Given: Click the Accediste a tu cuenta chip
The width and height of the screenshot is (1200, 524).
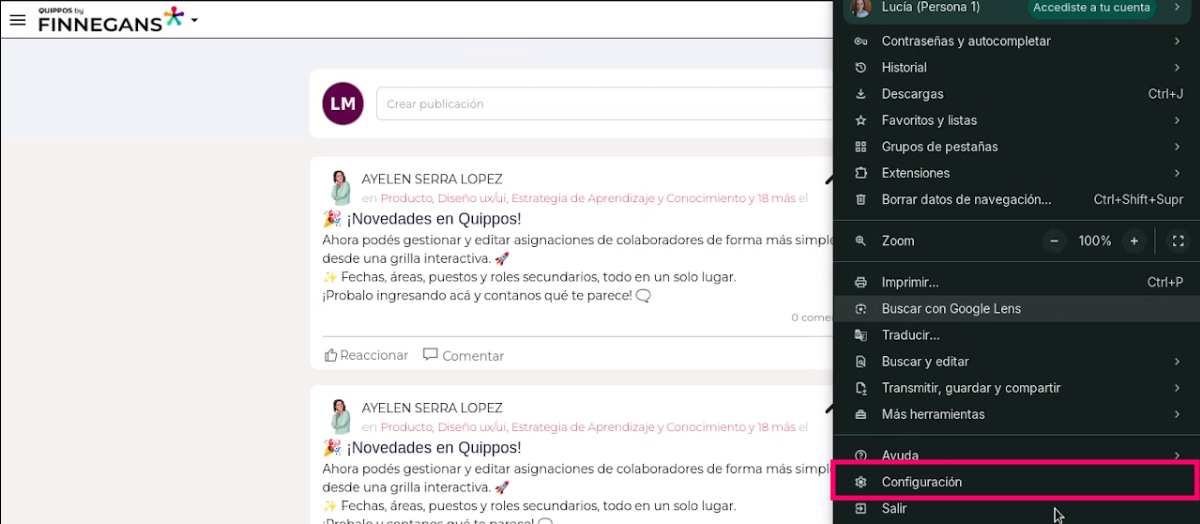Looking at the screenshot, I should [1091, 8].
